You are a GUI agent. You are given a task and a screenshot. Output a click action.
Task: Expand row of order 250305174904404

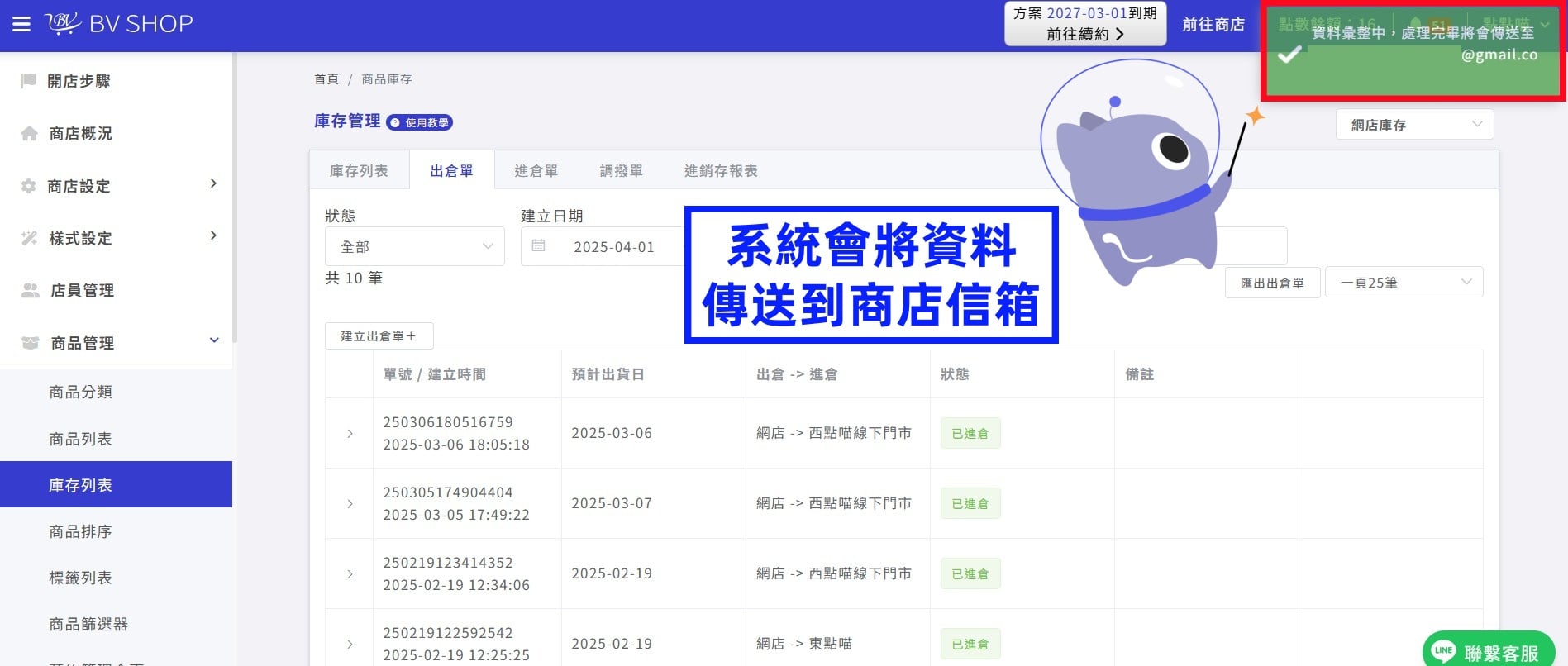(x=350, y=504)
